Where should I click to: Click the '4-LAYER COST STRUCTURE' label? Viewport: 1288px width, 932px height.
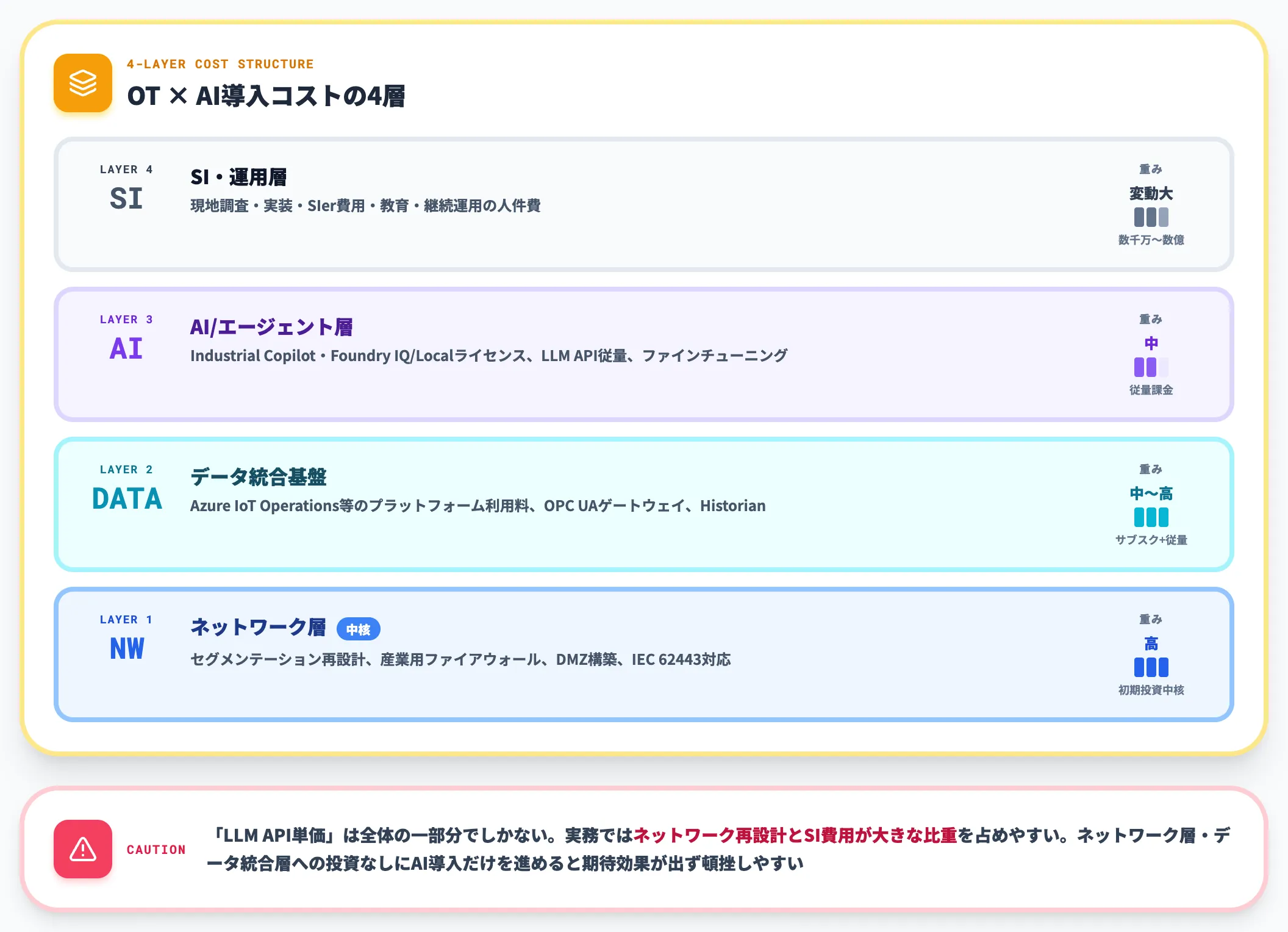(x=220, y=64)
